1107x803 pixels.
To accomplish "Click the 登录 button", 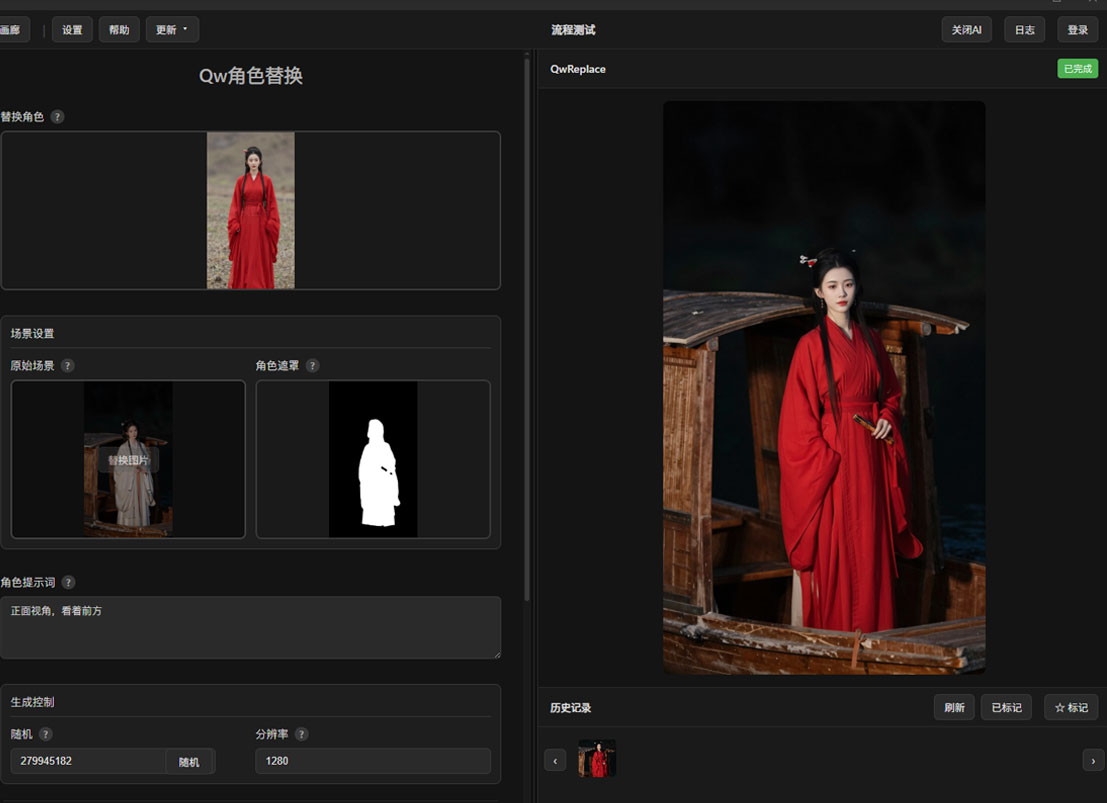I will [x=1077, y=30].
